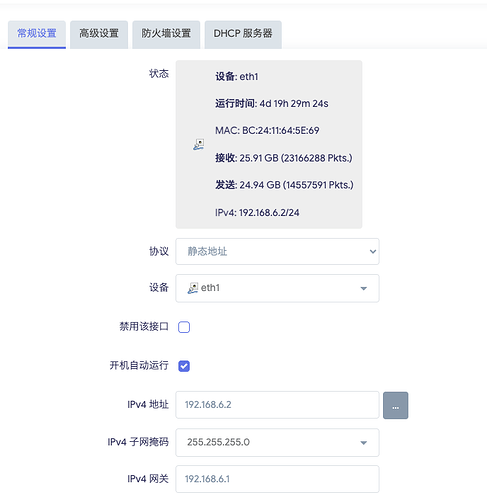This screenshot has height=499, width=487.
Task: Switch to the 常规设置 tab
Action: (x=37, y=34)
